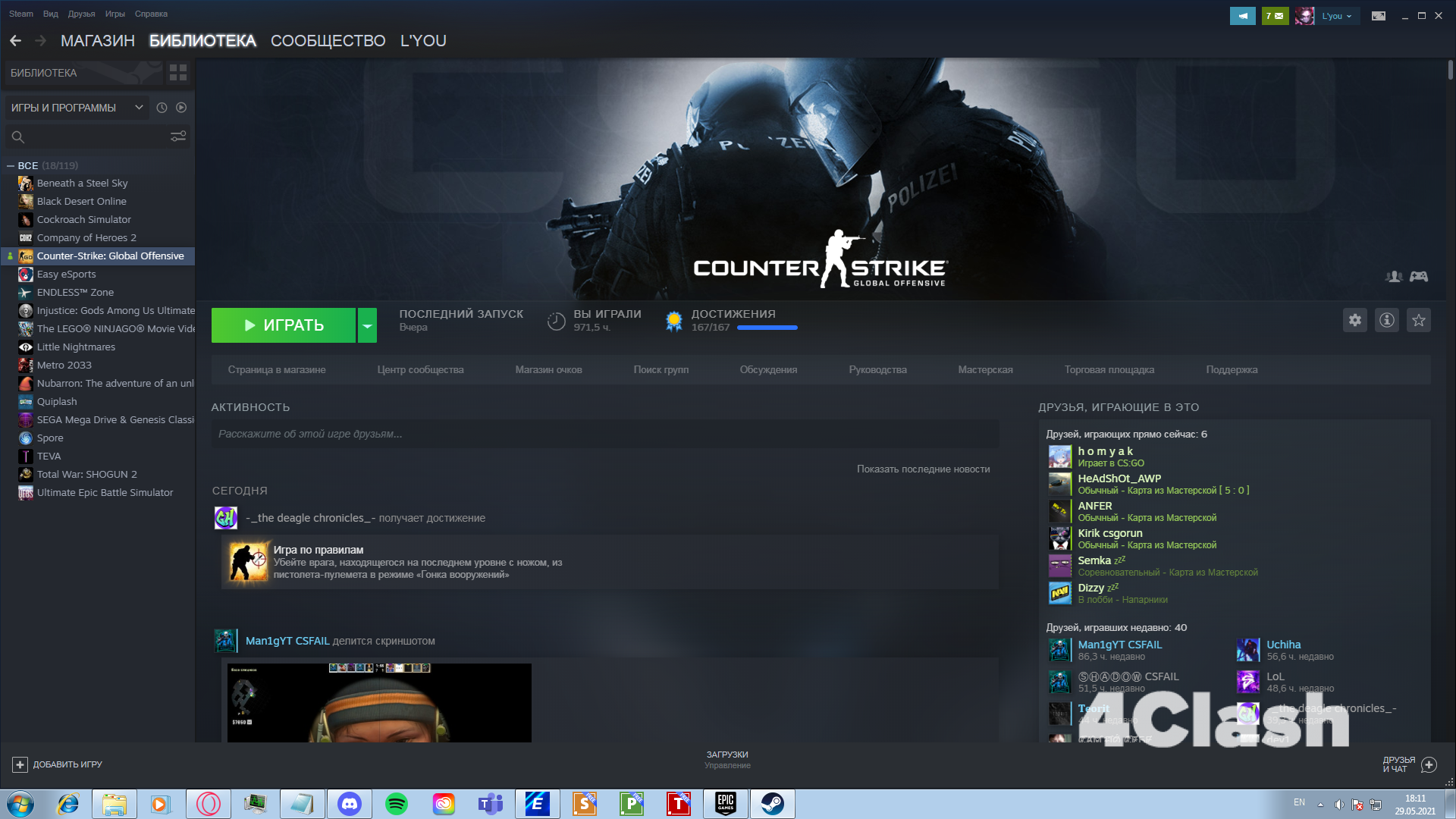The height and width of the screenshot is (819, 1456).
Task: Click the Steam taskbar icon
Action: coord(773,804)
